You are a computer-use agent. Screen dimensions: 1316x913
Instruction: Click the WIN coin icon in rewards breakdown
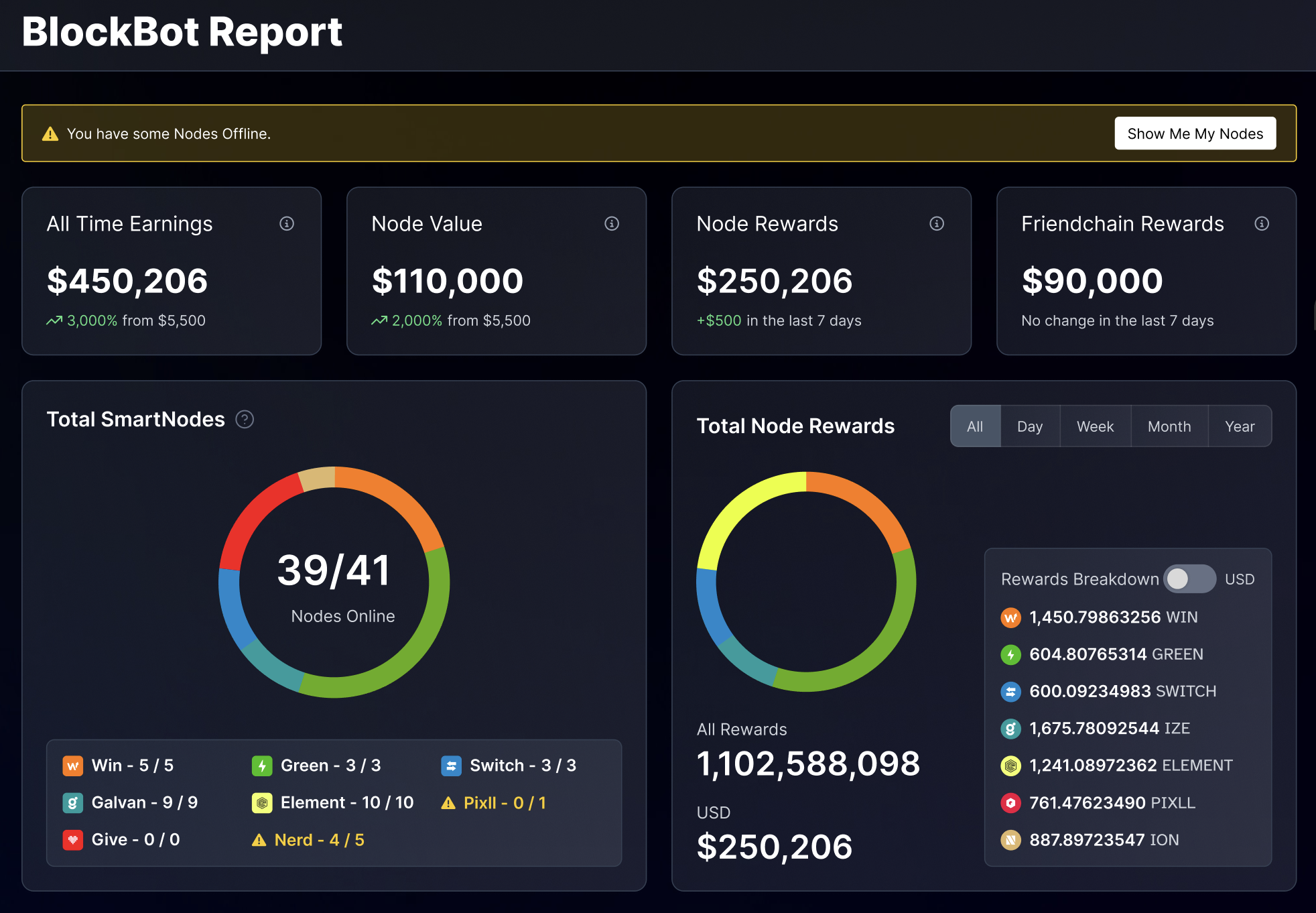(1011, 617)
